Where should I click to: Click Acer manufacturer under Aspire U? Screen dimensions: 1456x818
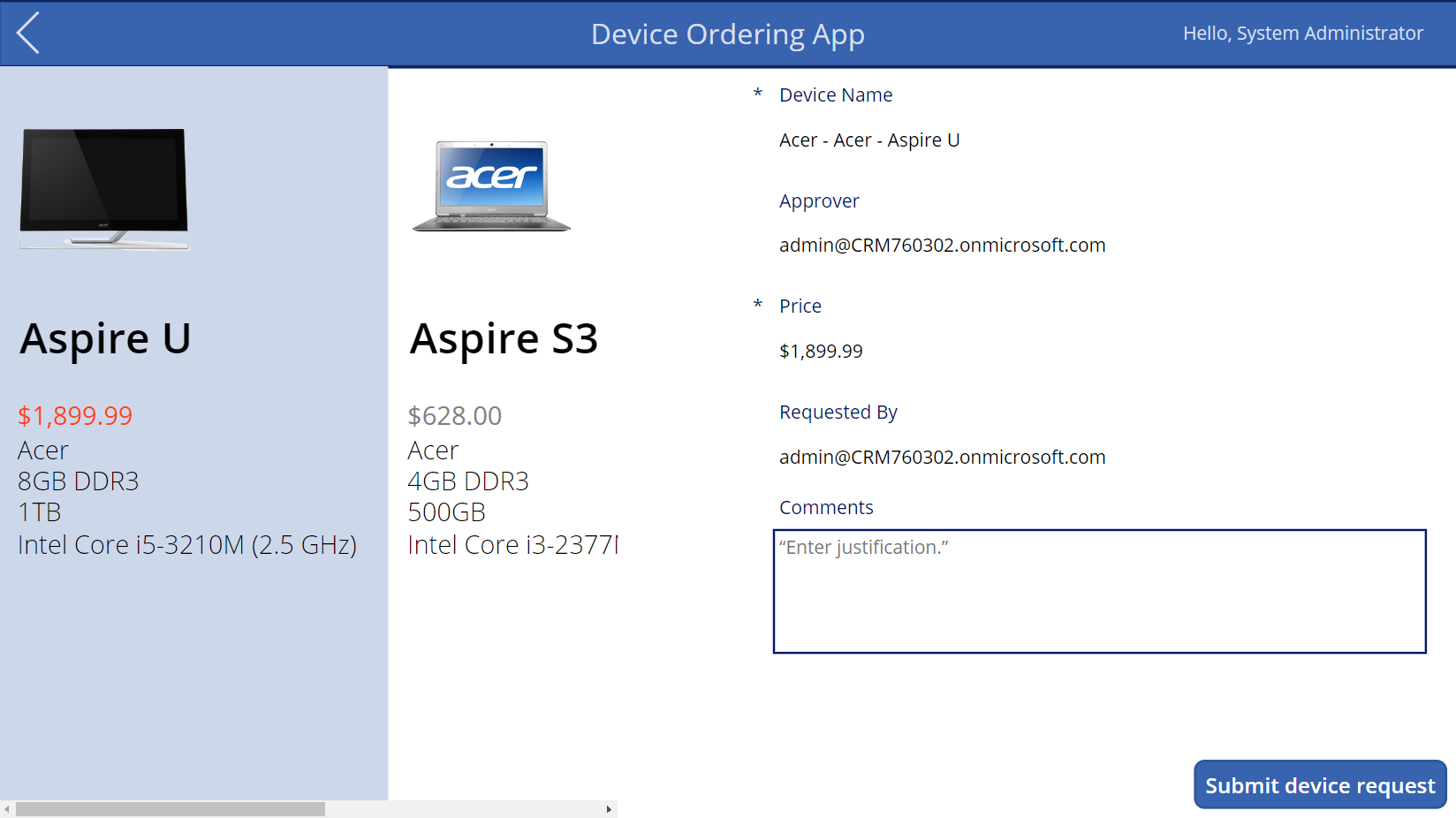tap(43, 451)
